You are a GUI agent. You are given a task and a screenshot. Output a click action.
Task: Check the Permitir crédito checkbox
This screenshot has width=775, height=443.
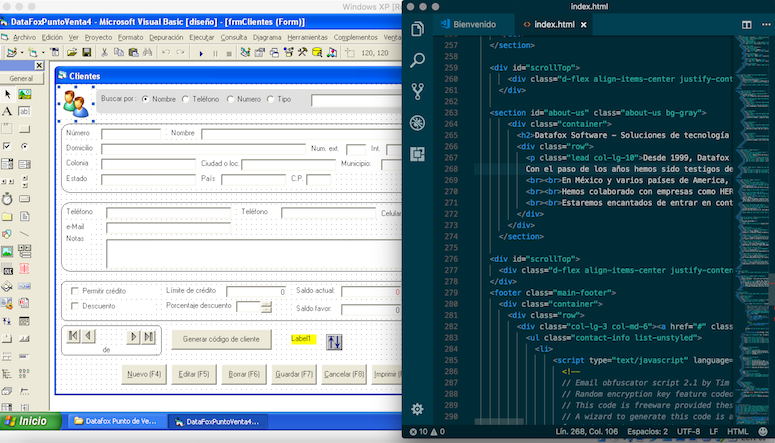75,291
